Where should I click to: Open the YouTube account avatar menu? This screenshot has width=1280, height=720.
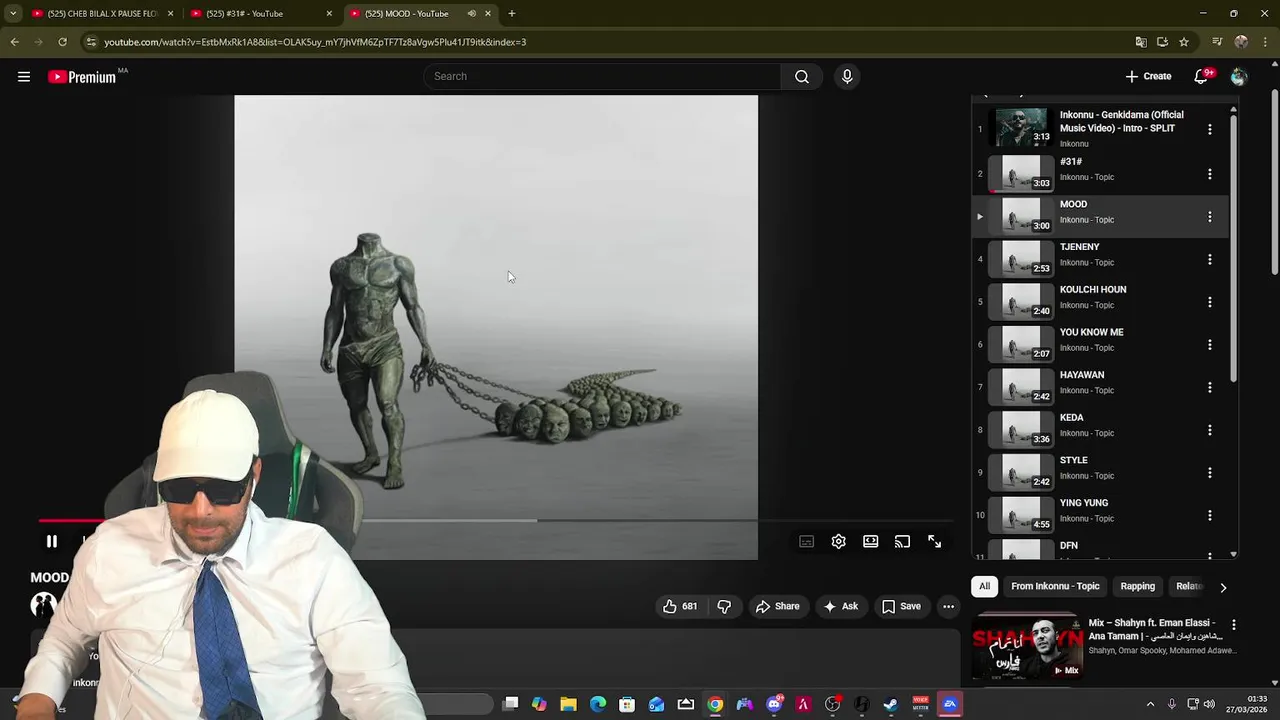1239,76
